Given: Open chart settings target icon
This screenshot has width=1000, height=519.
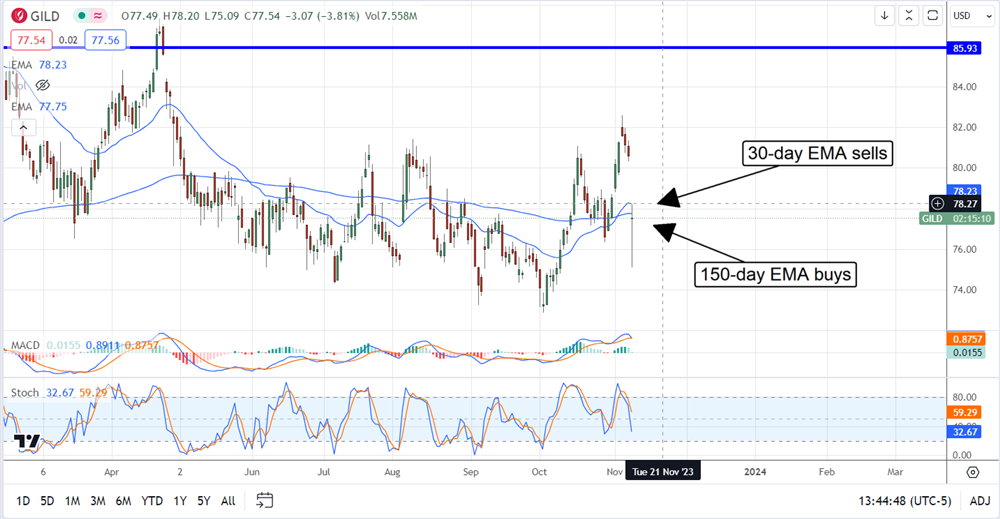Looking at the screenshot, I should [x=973, y=472].
